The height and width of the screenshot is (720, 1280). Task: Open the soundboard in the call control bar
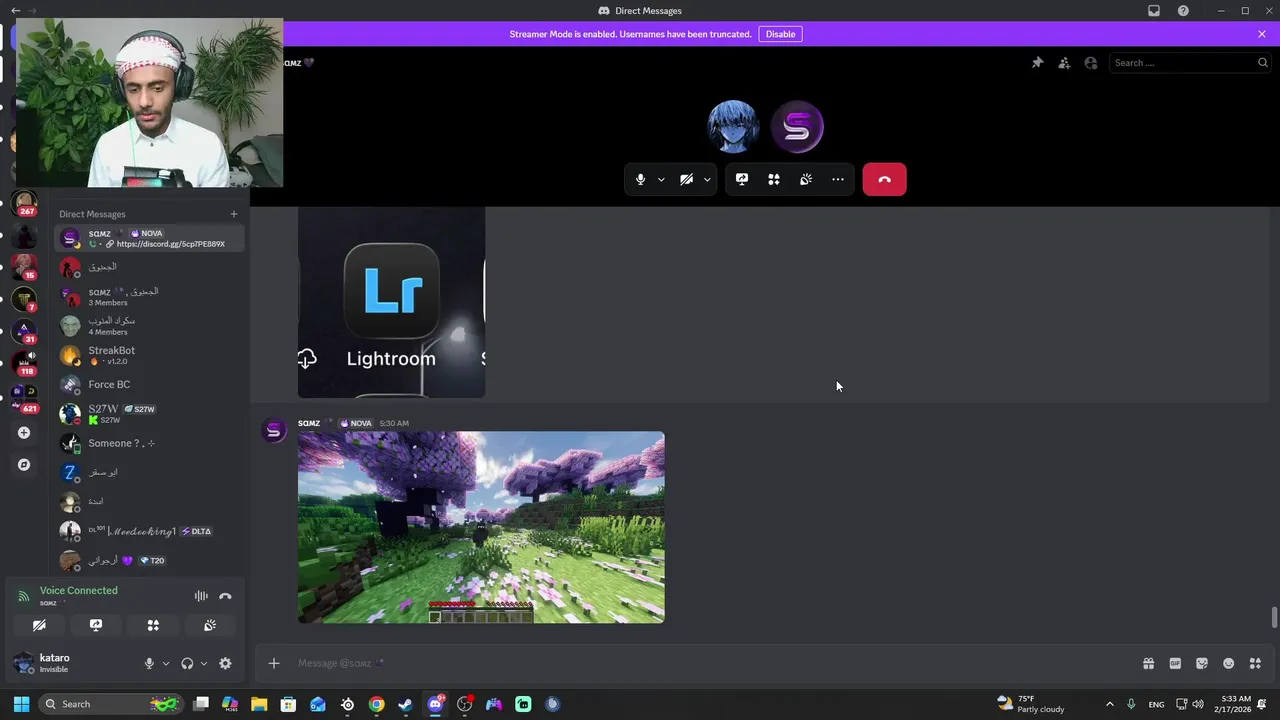806,179
